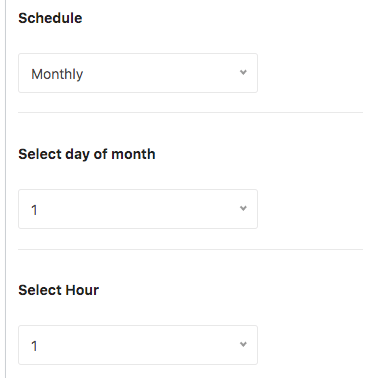Open the Schedule dropdown showing Monthly
Viewport: 371px width, 378px height.
coord(138,73)
